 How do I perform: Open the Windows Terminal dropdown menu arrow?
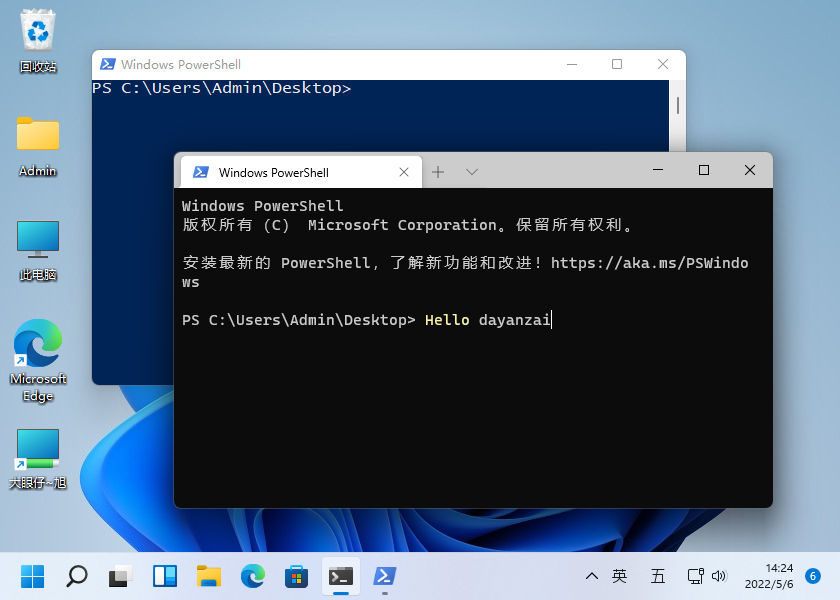(471, 171)
